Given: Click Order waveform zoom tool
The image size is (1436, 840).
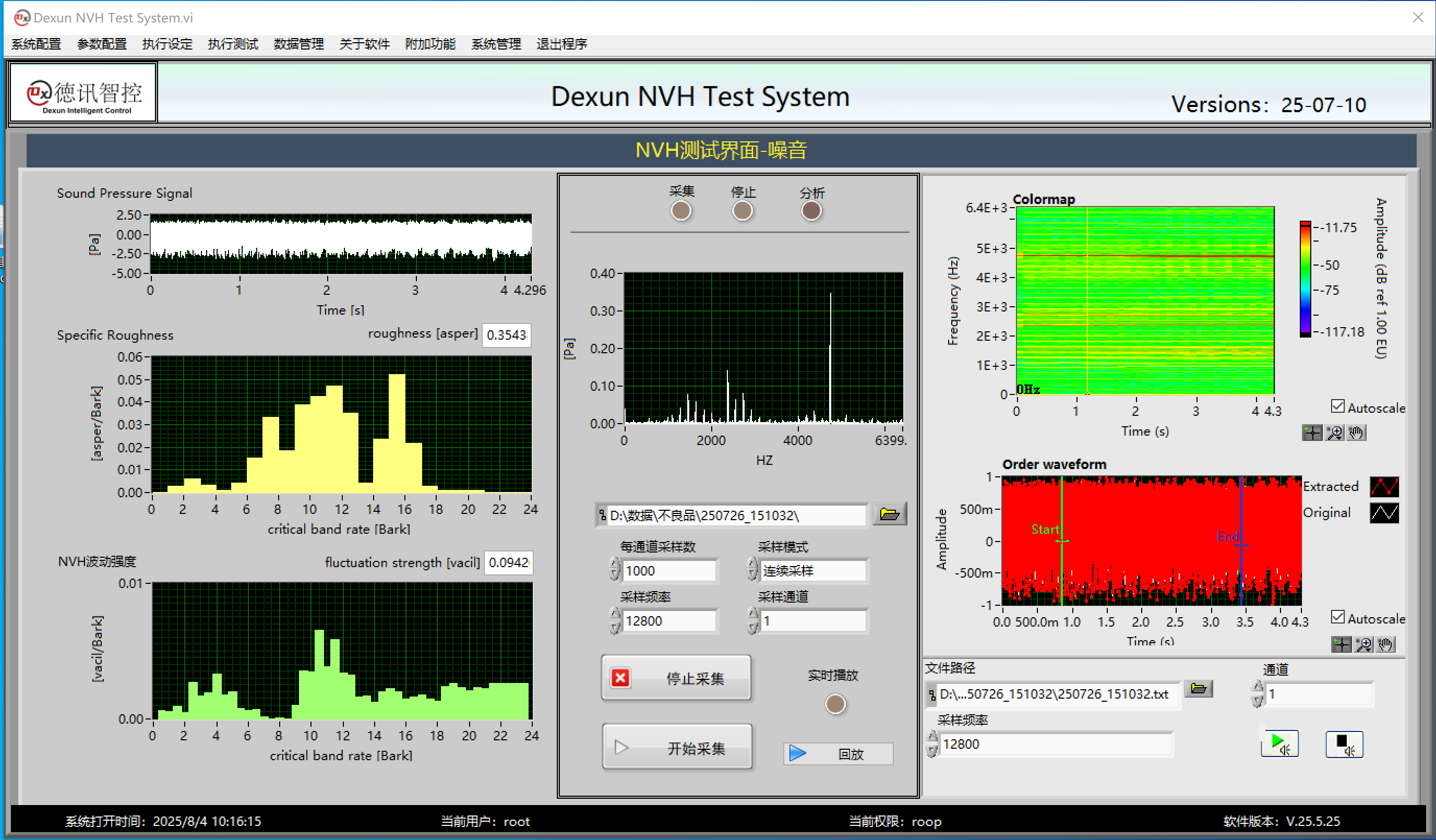Looking at the screenshot, I should point(1363,644).
